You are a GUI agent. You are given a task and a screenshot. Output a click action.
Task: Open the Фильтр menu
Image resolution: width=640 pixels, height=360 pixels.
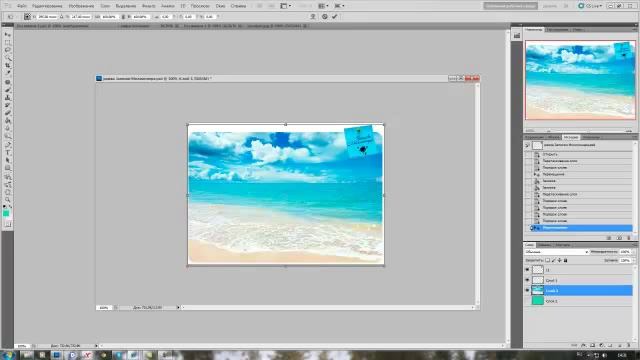coord(149,6)
